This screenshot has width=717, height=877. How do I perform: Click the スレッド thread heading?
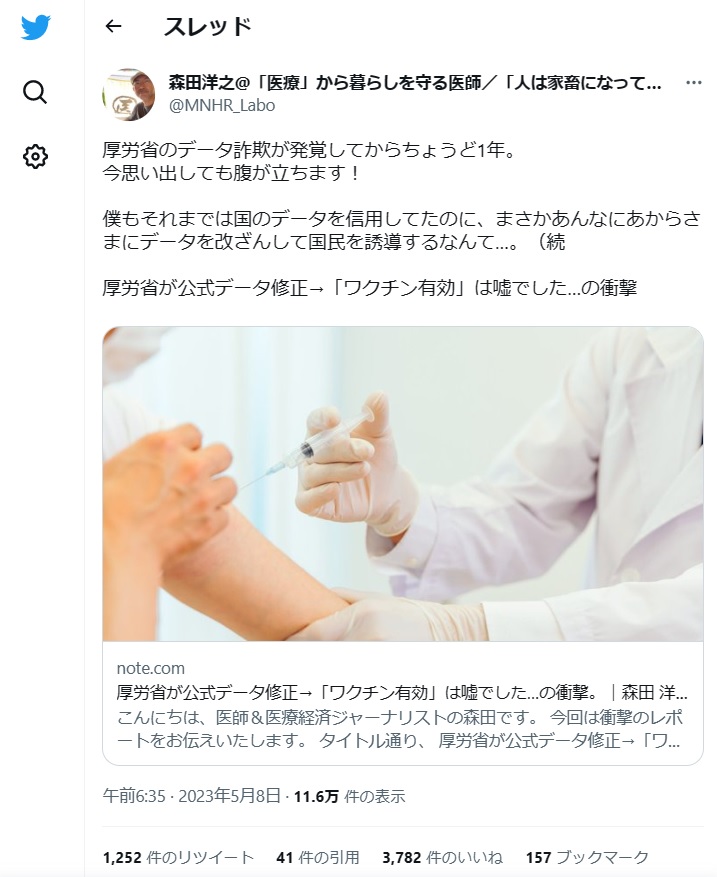pos(207,26)
